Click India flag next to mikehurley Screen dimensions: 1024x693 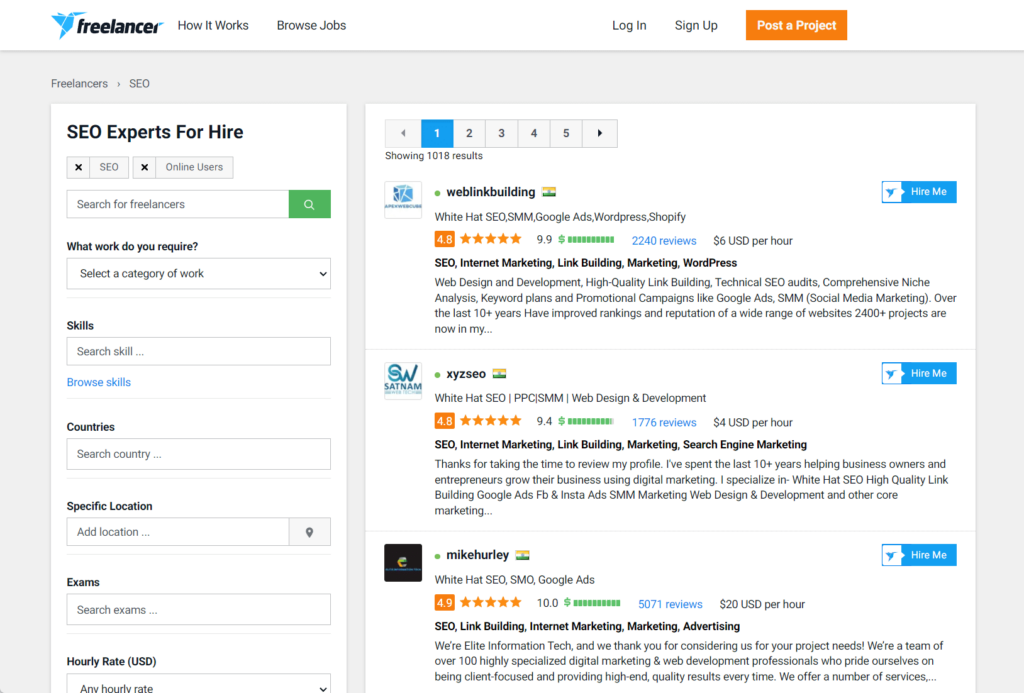pyautogui.click(x=522, y=555)
